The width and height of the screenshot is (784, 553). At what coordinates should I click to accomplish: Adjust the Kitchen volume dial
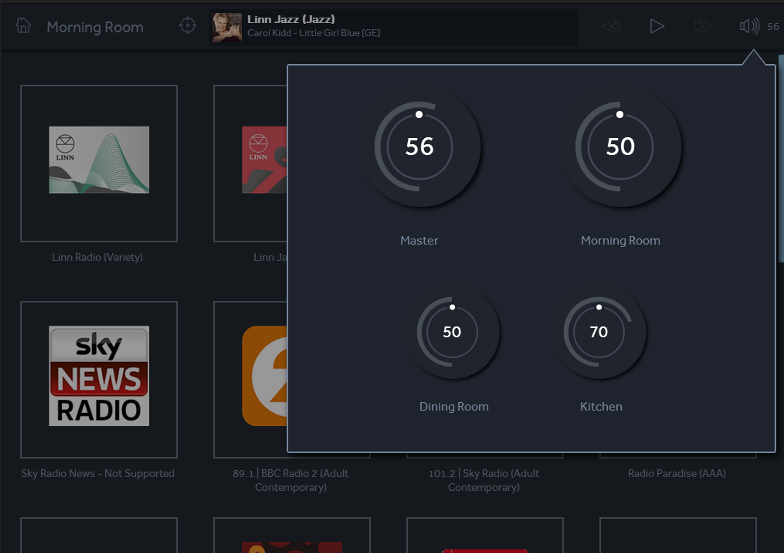click(x=599, y=332)
